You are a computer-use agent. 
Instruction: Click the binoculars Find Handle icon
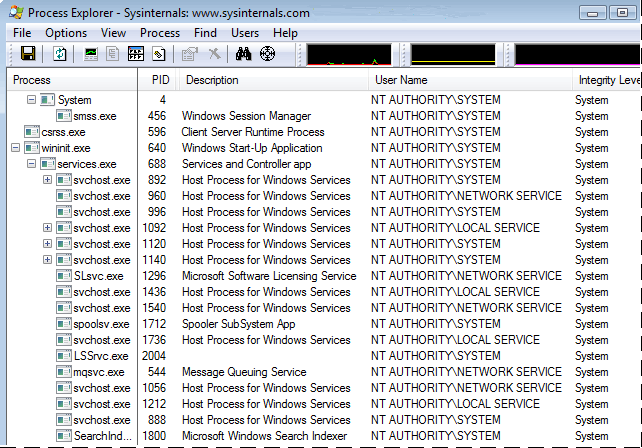(245, 53)
